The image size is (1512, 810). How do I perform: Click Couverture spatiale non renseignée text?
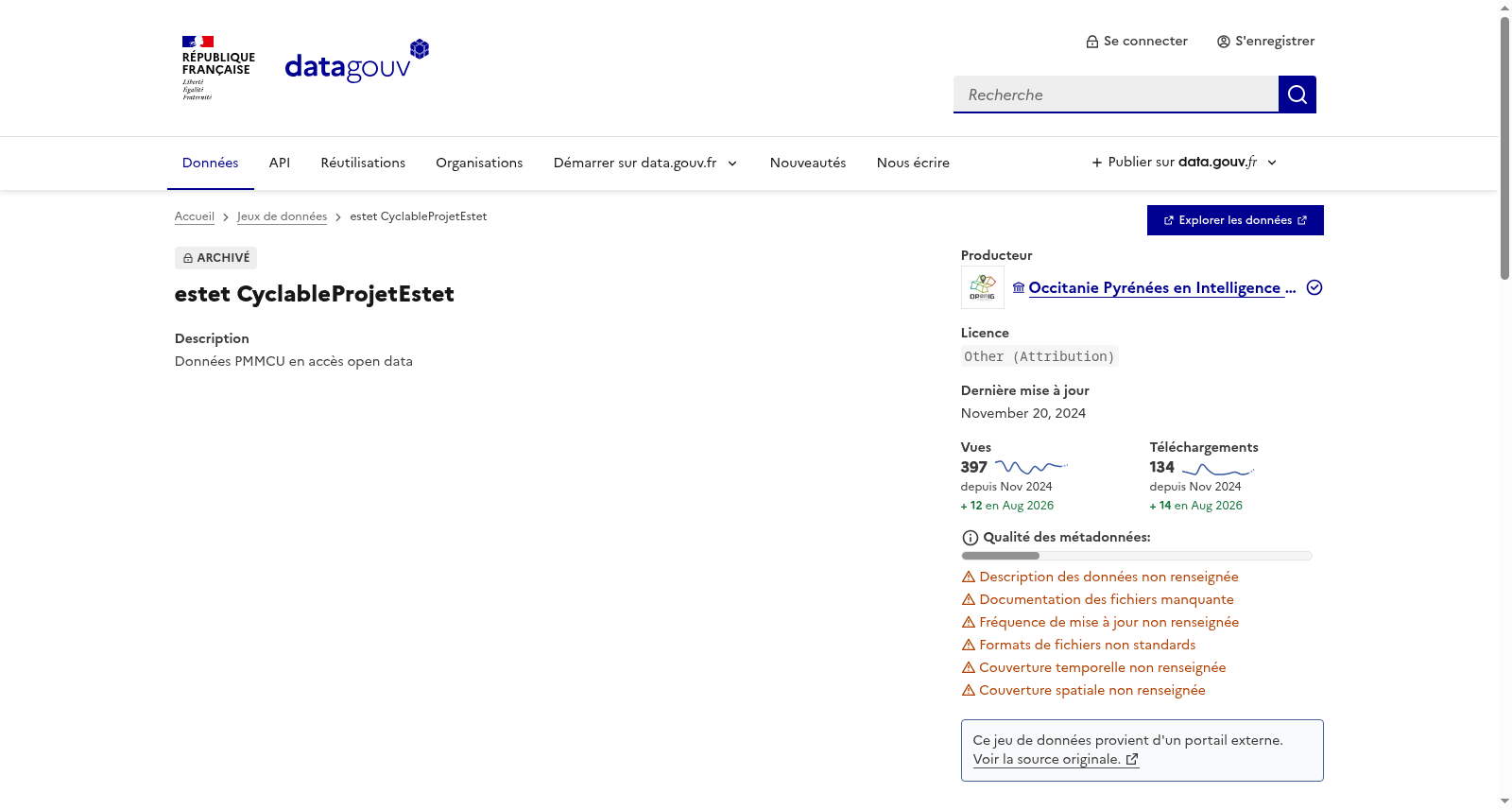click(1092, 690)
